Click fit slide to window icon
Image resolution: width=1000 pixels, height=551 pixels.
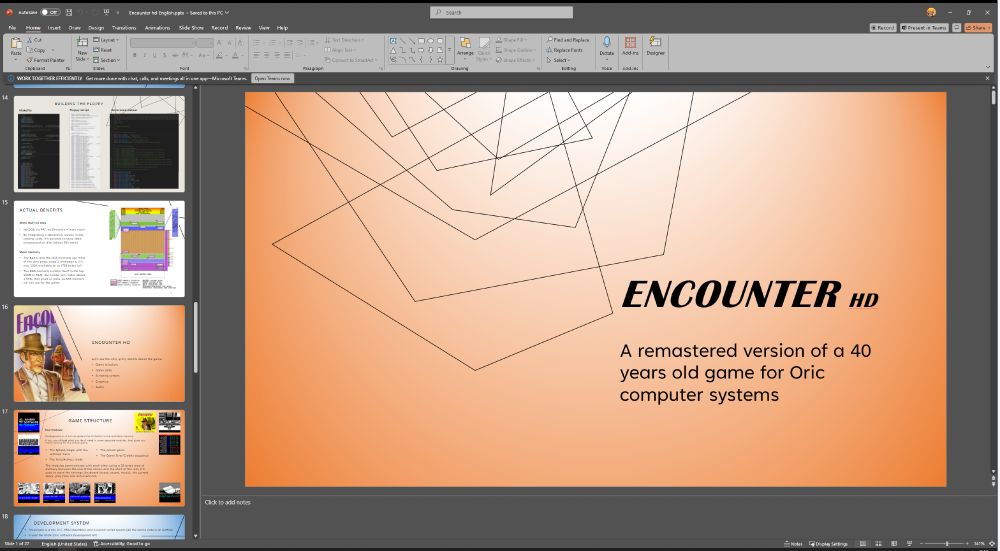991,544
